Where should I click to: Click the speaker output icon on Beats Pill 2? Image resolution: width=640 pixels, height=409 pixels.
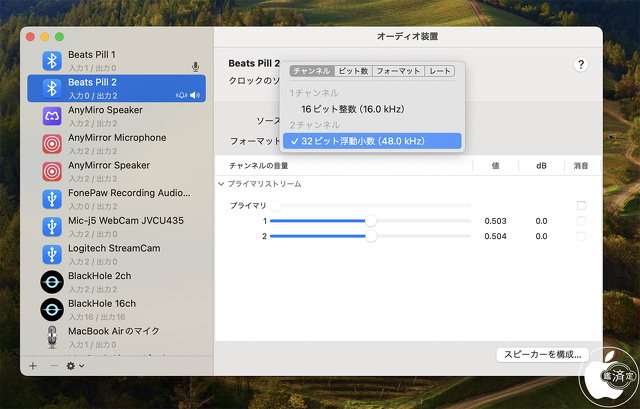(x=195, y=95)
